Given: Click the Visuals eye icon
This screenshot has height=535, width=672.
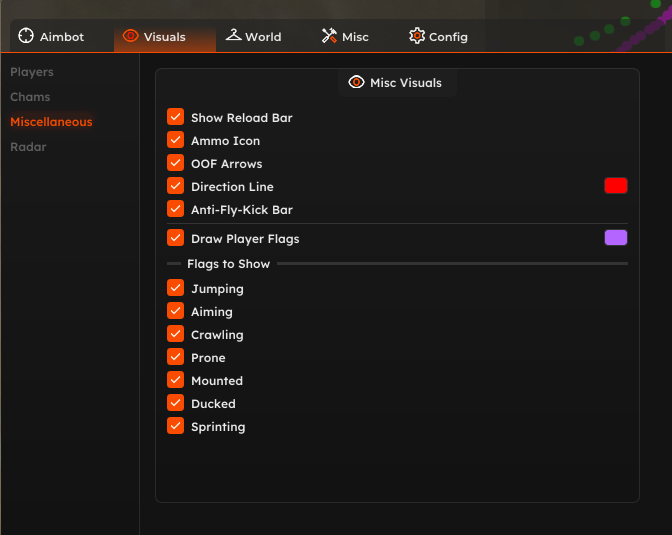Looking at the screenshot, I should 131,36.
